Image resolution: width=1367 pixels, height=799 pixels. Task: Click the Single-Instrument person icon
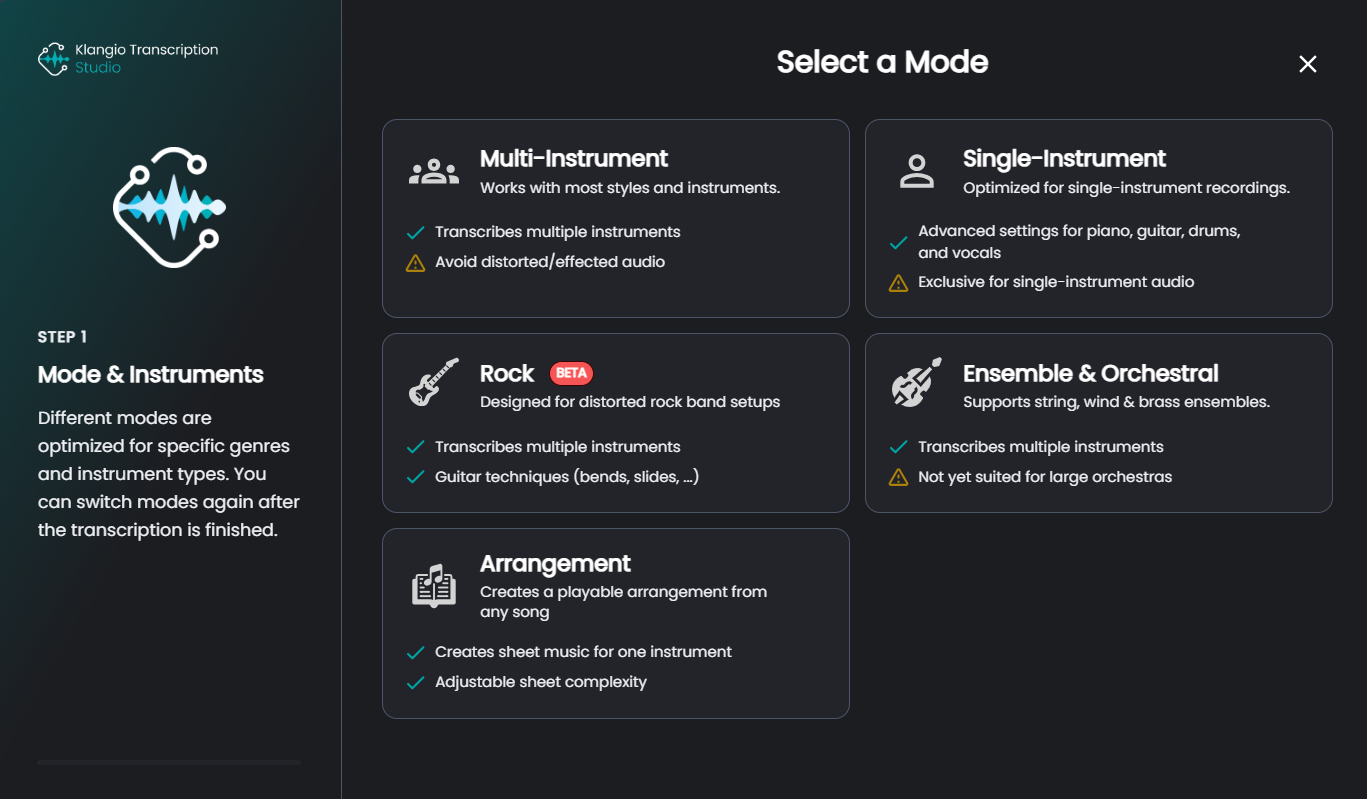916,172
